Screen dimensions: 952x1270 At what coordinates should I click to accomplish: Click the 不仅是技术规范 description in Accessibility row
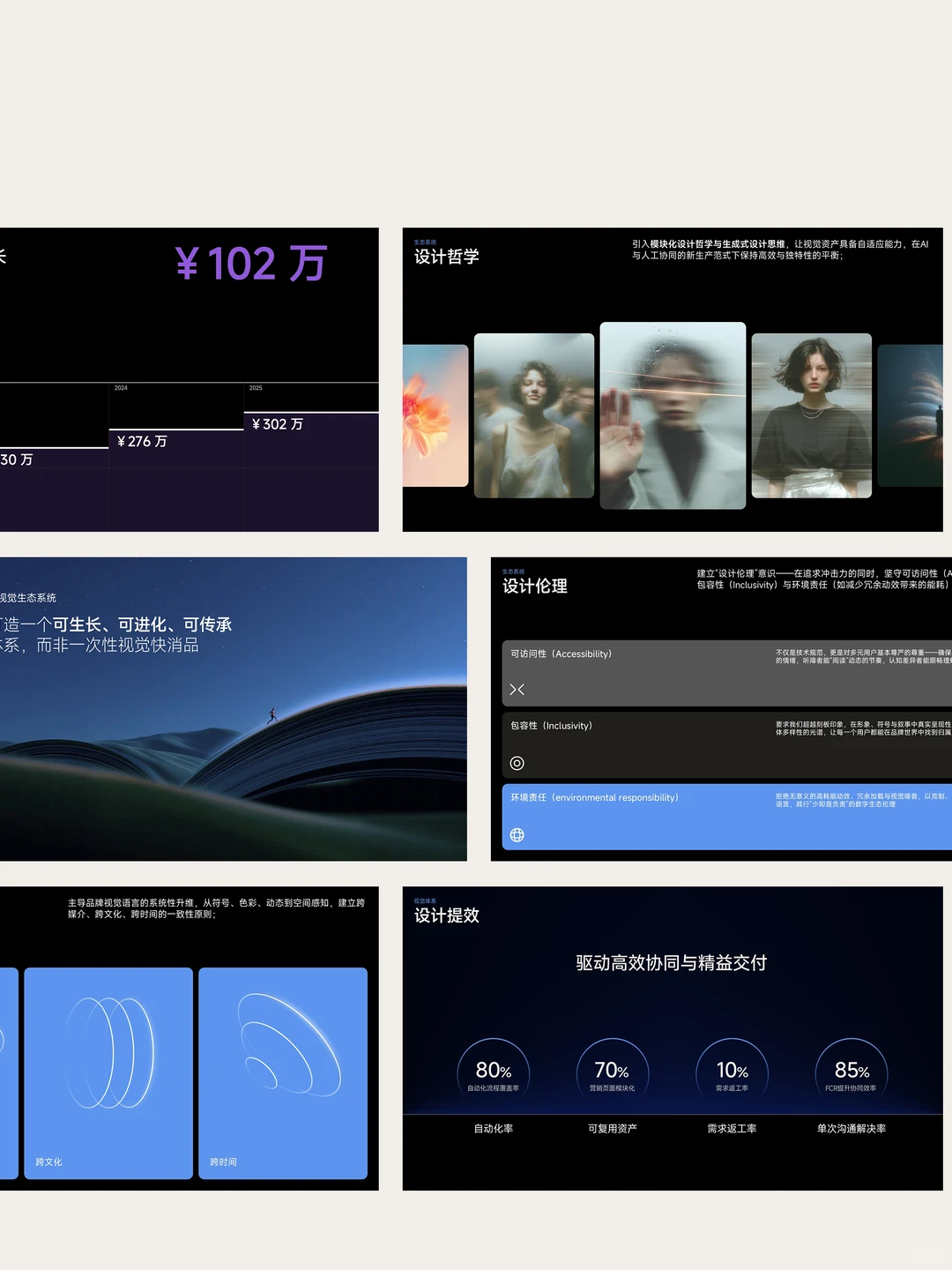coord(864,657)
